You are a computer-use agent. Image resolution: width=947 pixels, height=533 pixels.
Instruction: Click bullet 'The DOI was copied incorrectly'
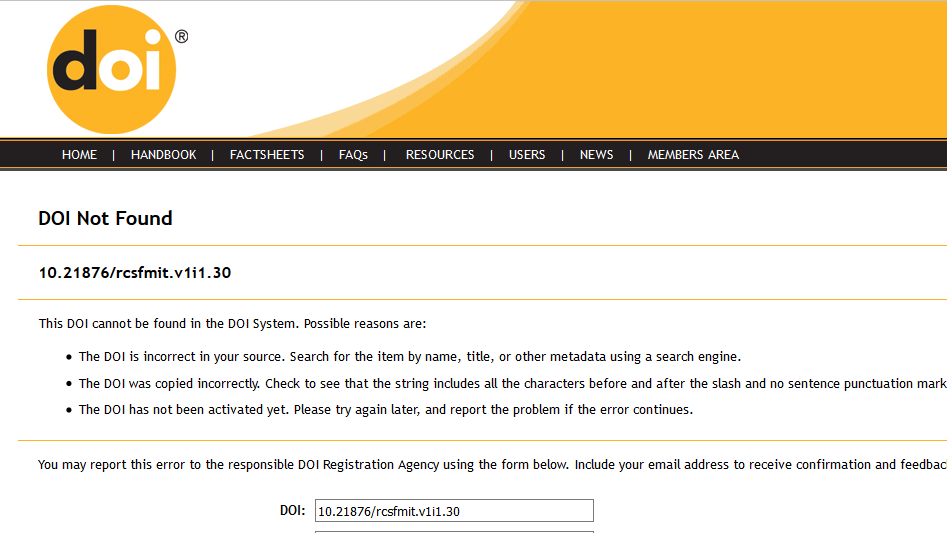point(513,383)
